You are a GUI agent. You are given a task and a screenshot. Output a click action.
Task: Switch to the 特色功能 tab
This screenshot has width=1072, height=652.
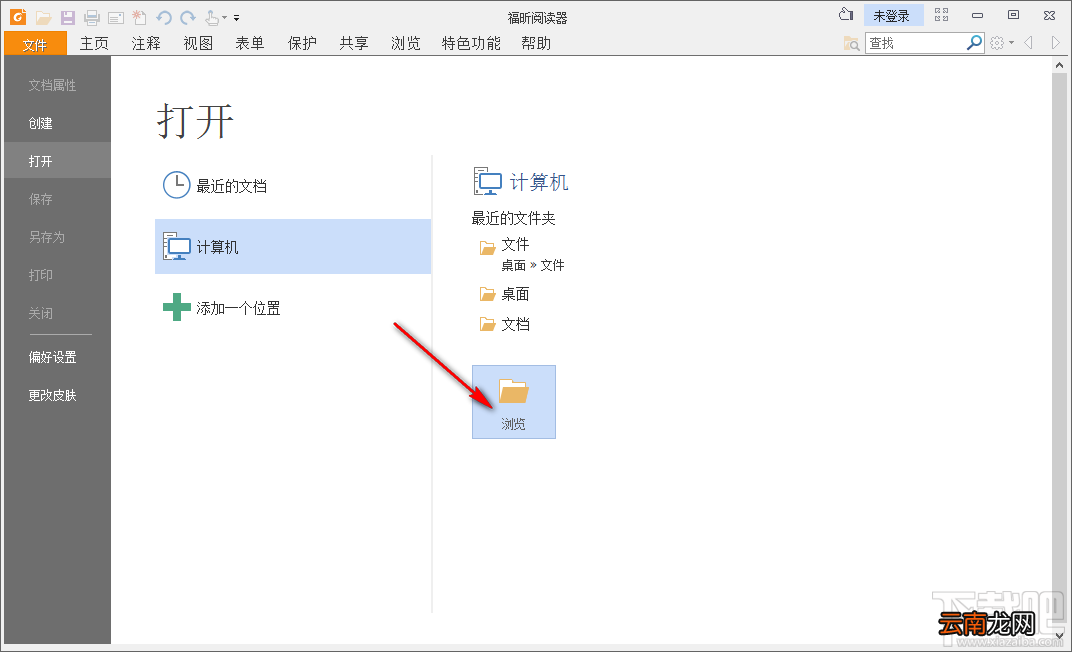pyautogui.click(x=471, y=44)
